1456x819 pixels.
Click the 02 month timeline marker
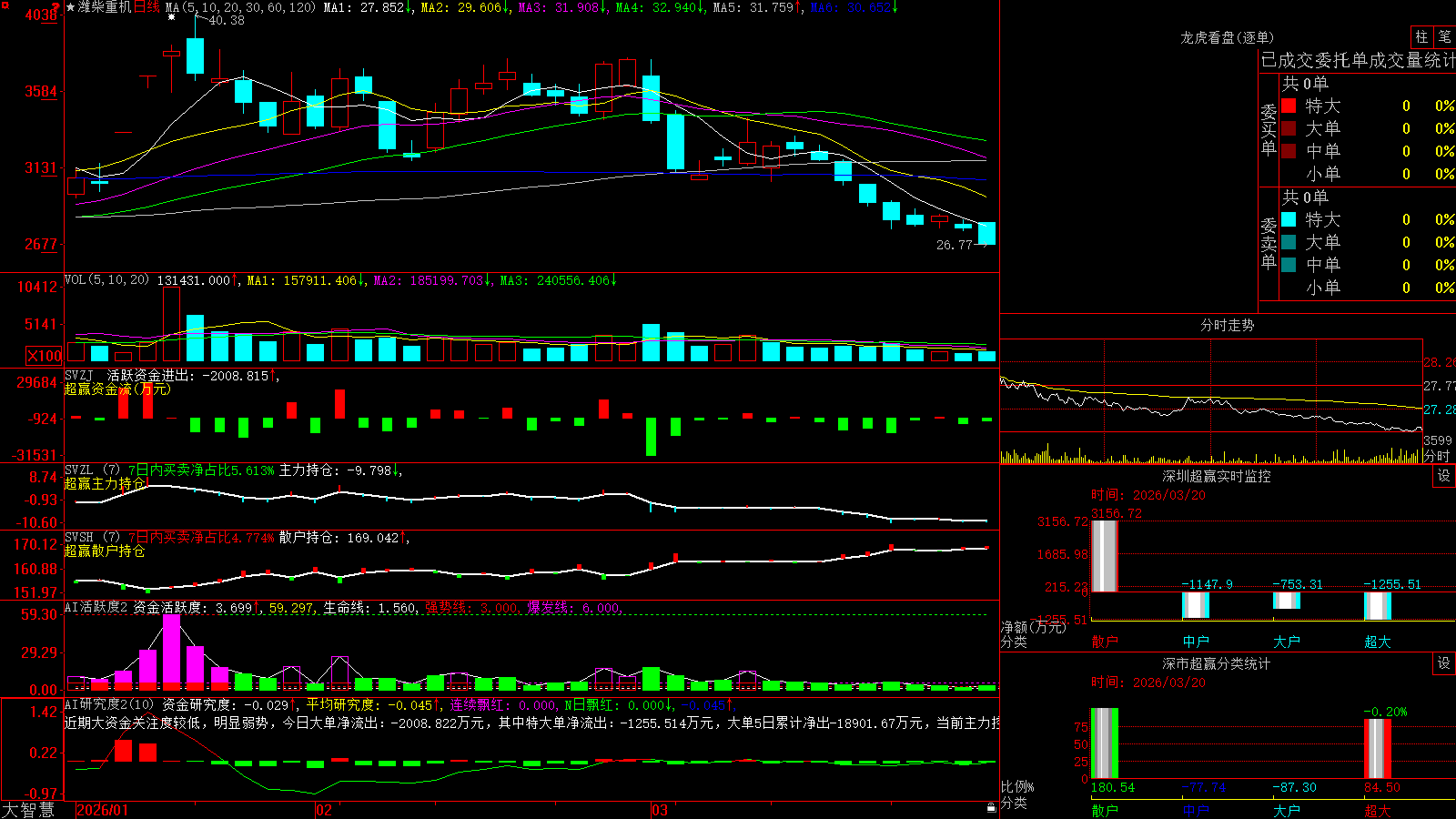coord(324,810)
